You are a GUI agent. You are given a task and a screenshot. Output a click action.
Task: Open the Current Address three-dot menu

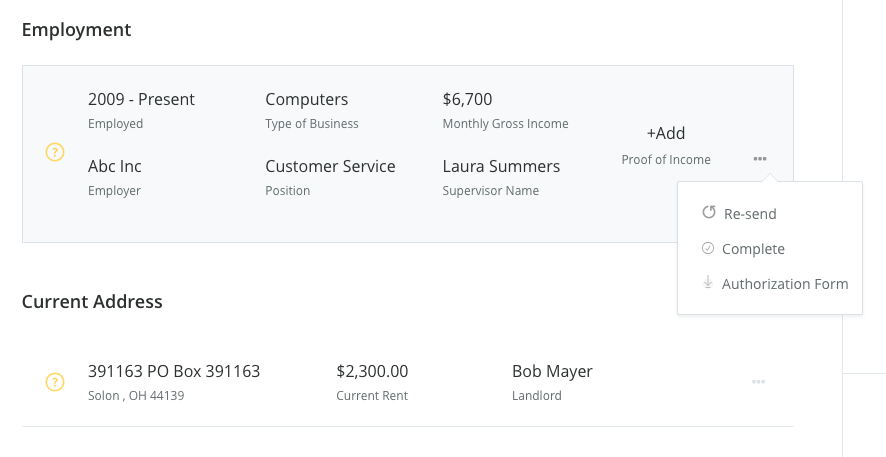click(x=758, y=382)
